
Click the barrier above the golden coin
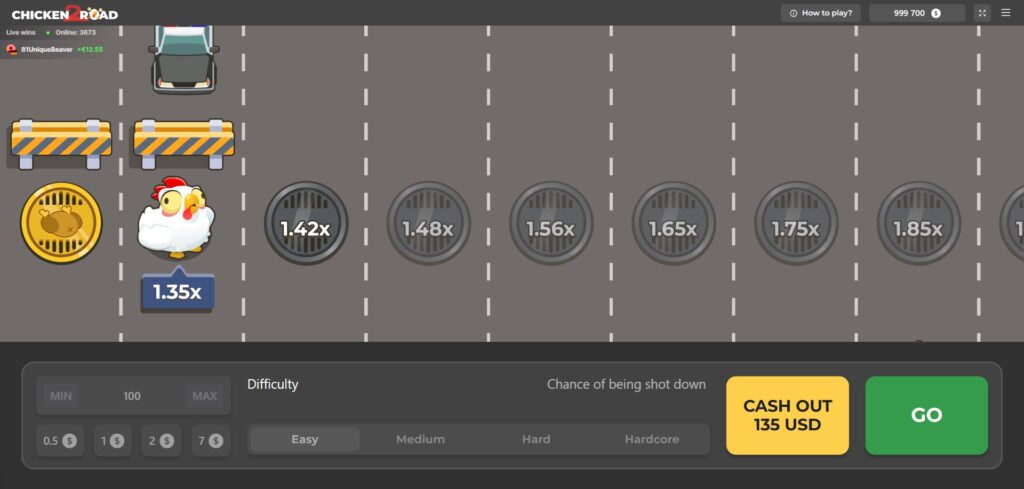(61, 144)
